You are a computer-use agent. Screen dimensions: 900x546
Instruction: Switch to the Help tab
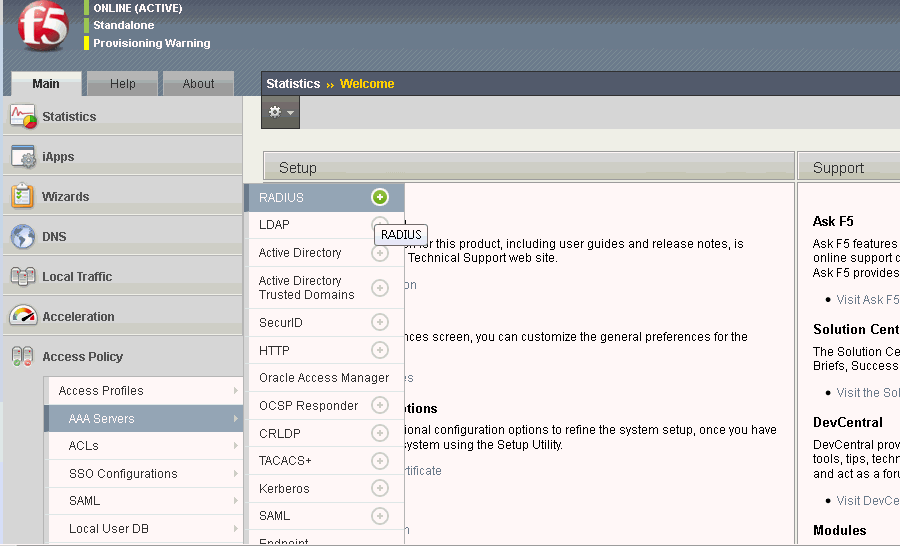pyautogui.click(x=122, y=84)
